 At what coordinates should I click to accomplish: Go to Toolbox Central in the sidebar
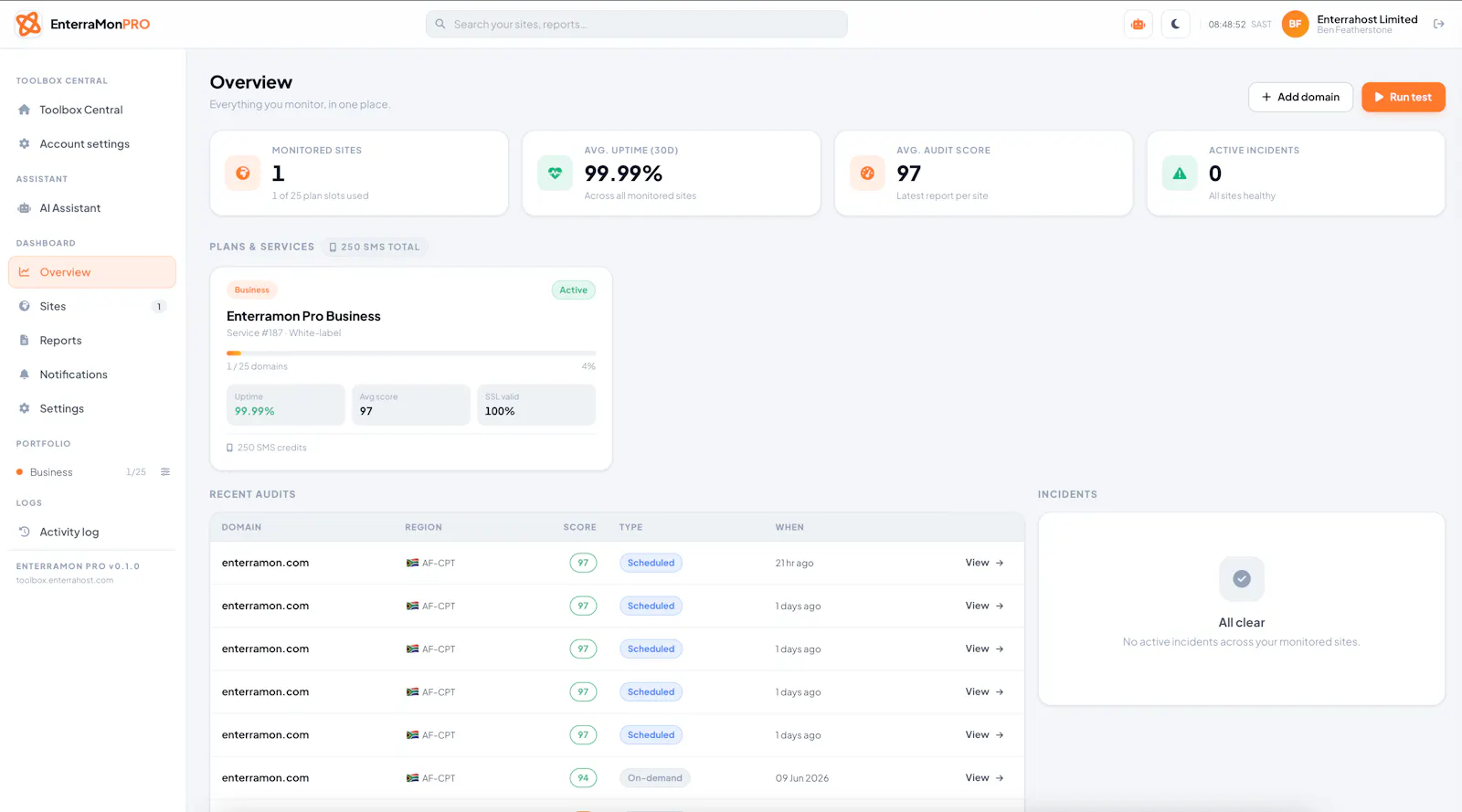[92, 110]
